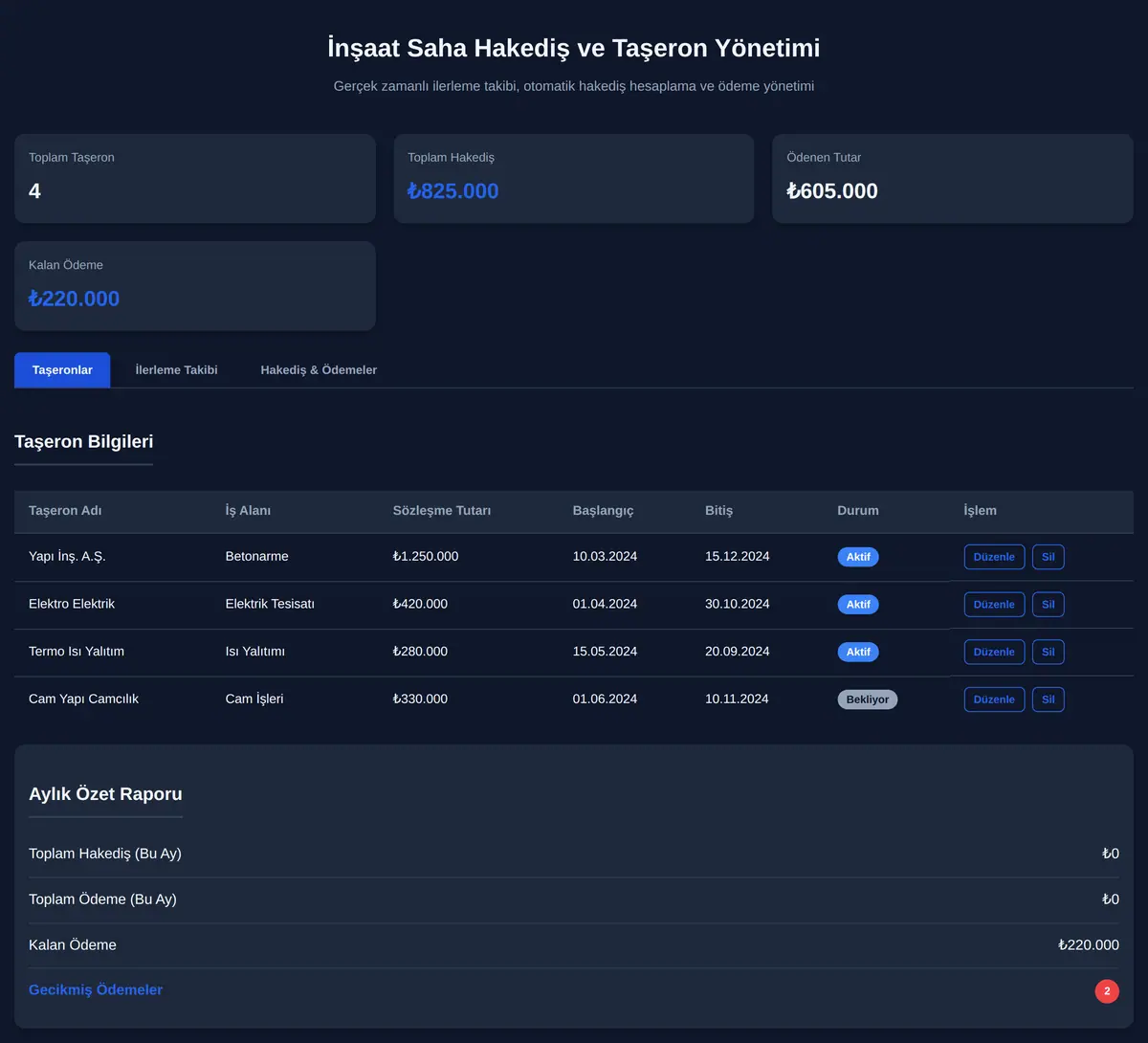This screenshot has width=1148, height=1043.
Task: Edit the Elektro Elektrik row
Action: click(994, 605)
